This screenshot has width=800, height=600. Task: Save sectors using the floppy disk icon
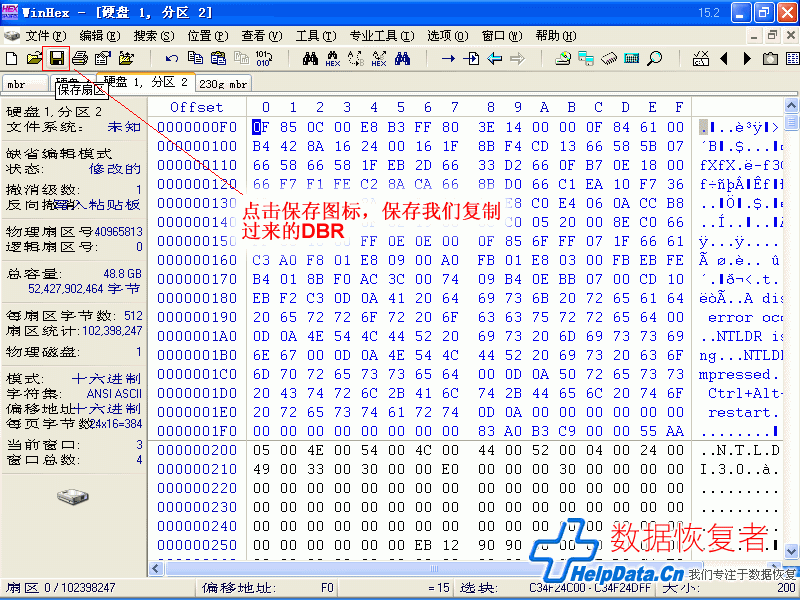(57, 58)
